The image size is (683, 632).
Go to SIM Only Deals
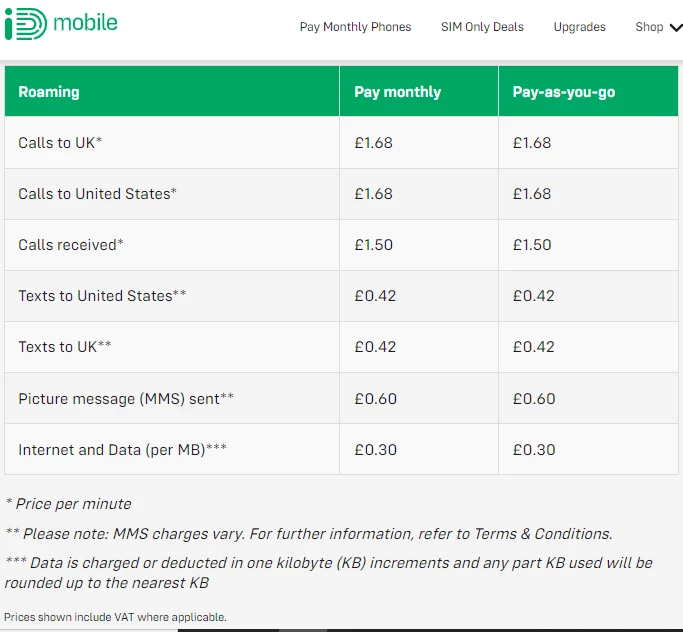[x=482, y=27]
